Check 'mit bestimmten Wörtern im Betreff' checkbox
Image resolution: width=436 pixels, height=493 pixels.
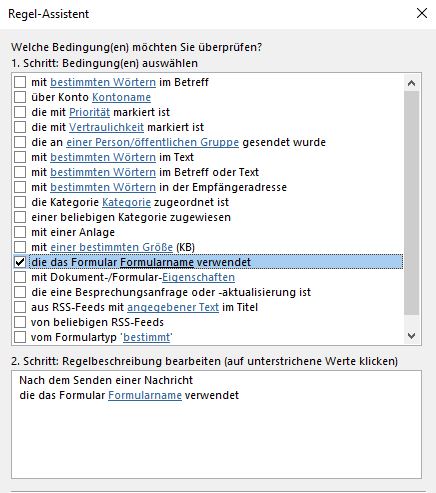pos(20,82)
